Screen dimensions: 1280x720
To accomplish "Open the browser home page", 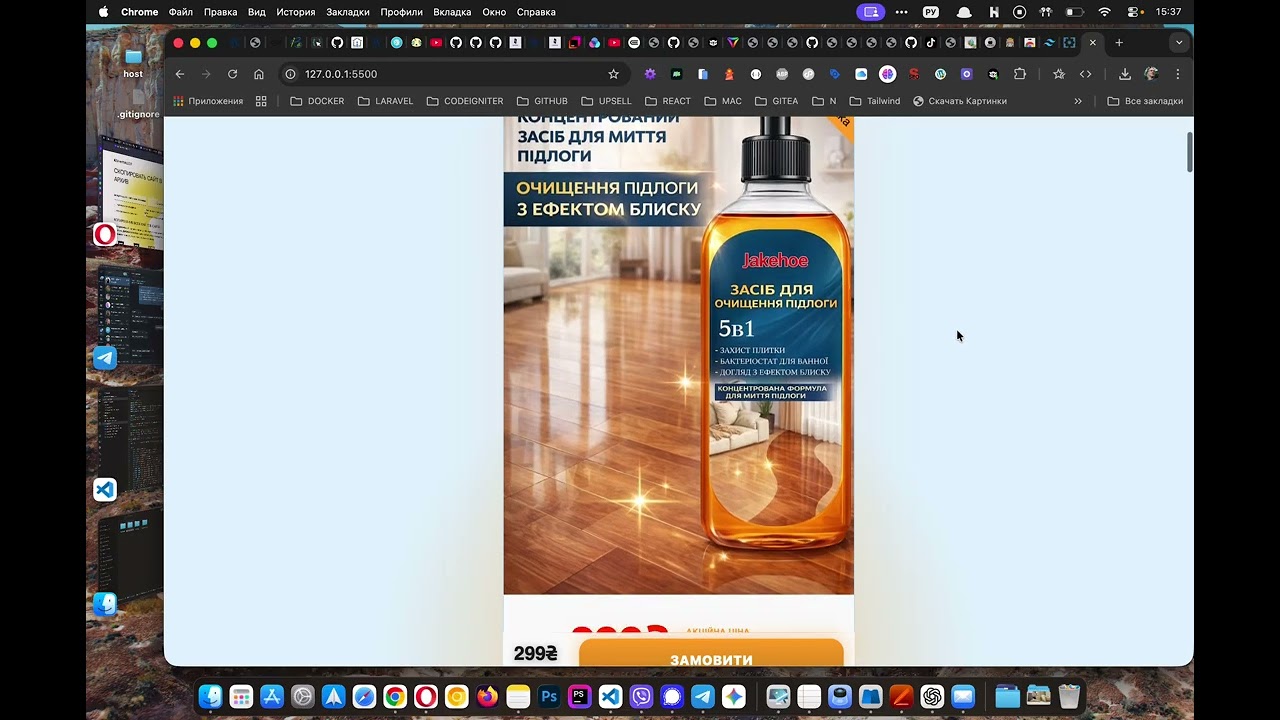I will (x=259, y=74).
